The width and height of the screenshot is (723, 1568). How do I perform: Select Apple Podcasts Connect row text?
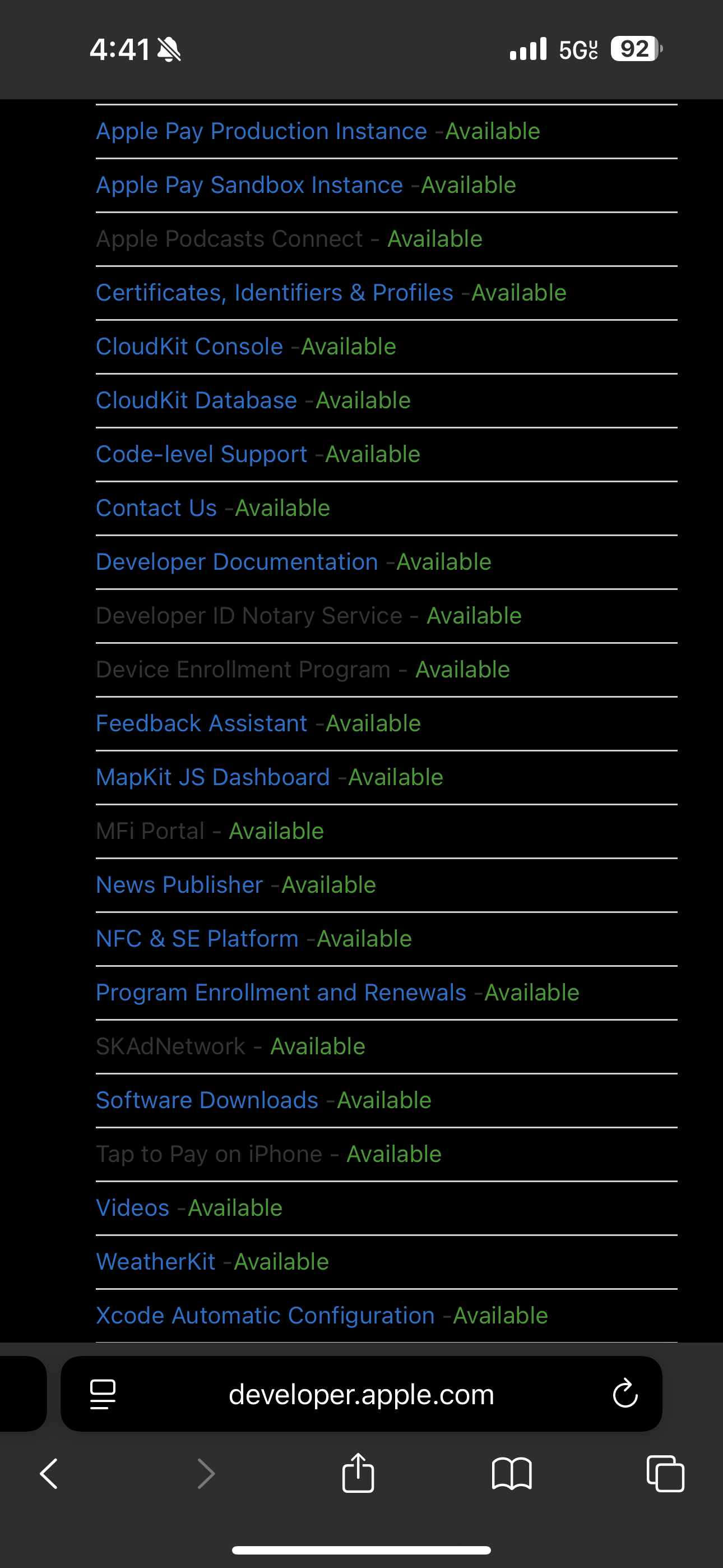pyautogui.click(x=229, y=239)
